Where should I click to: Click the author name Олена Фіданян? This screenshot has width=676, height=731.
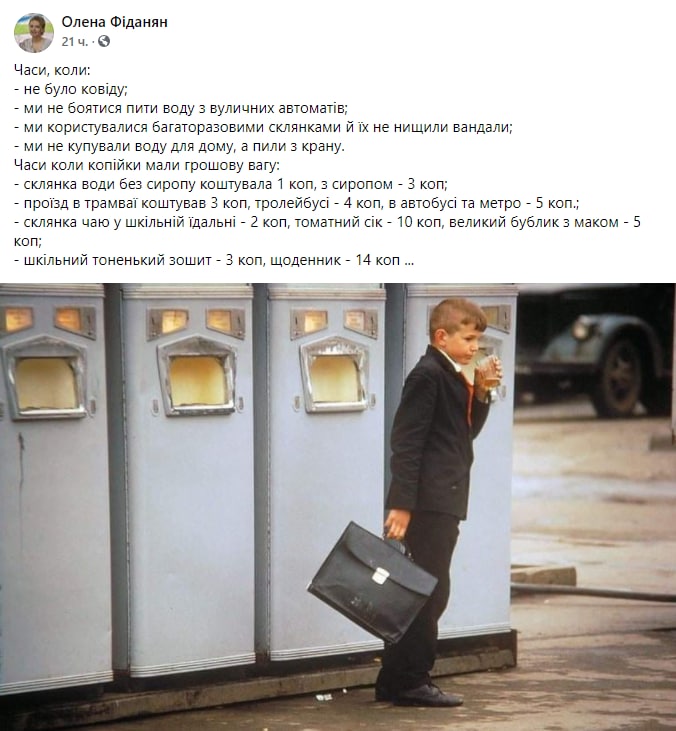click(x=115, y=22)
